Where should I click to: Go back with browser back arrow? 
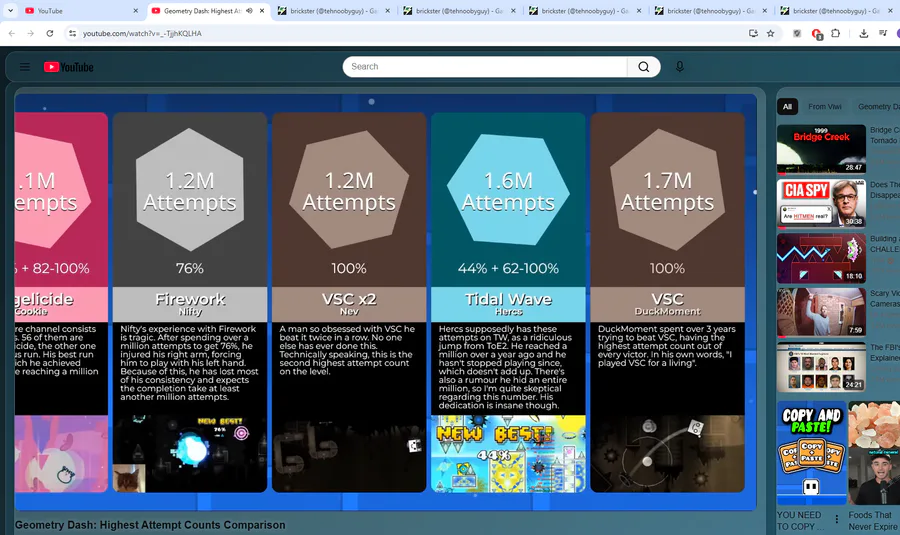[x=12, y=33]
